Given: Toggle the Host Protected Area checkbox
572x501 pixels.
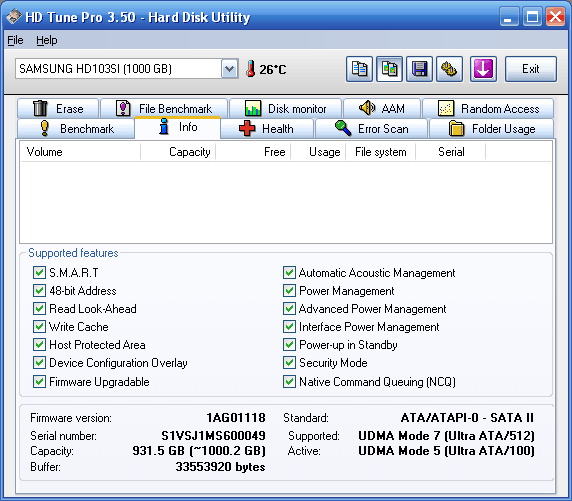Looking at the screenshot, I should coord(39,344).
